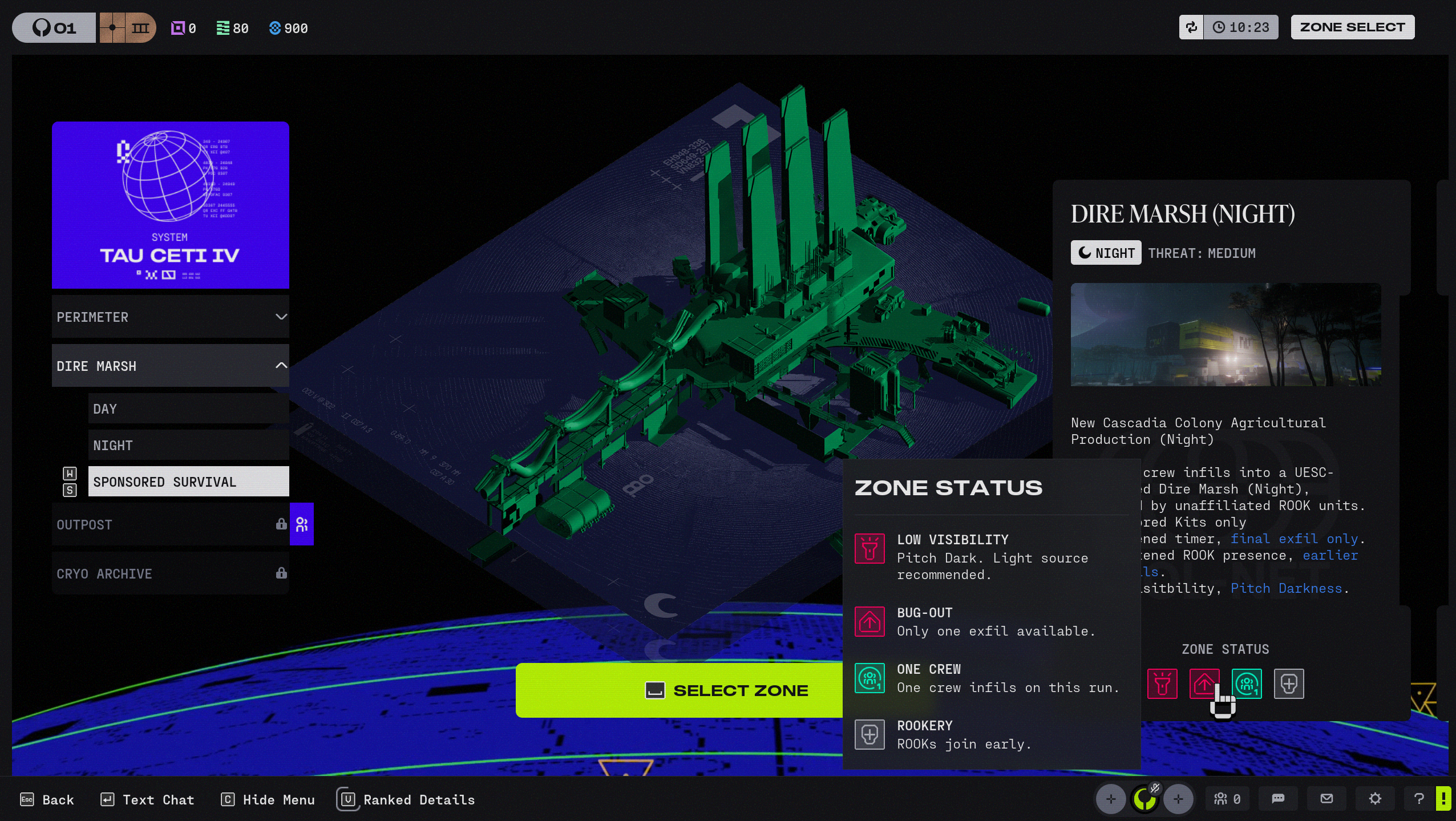Open the mail envelope icon

pyautogui.click(x=1327, y=799)
